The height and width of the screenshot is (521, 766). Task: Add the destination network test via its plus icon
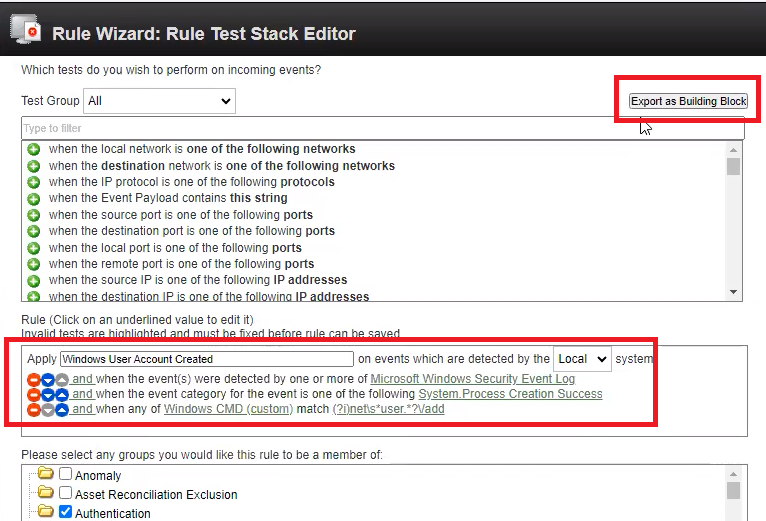click(x=34, y=166)
